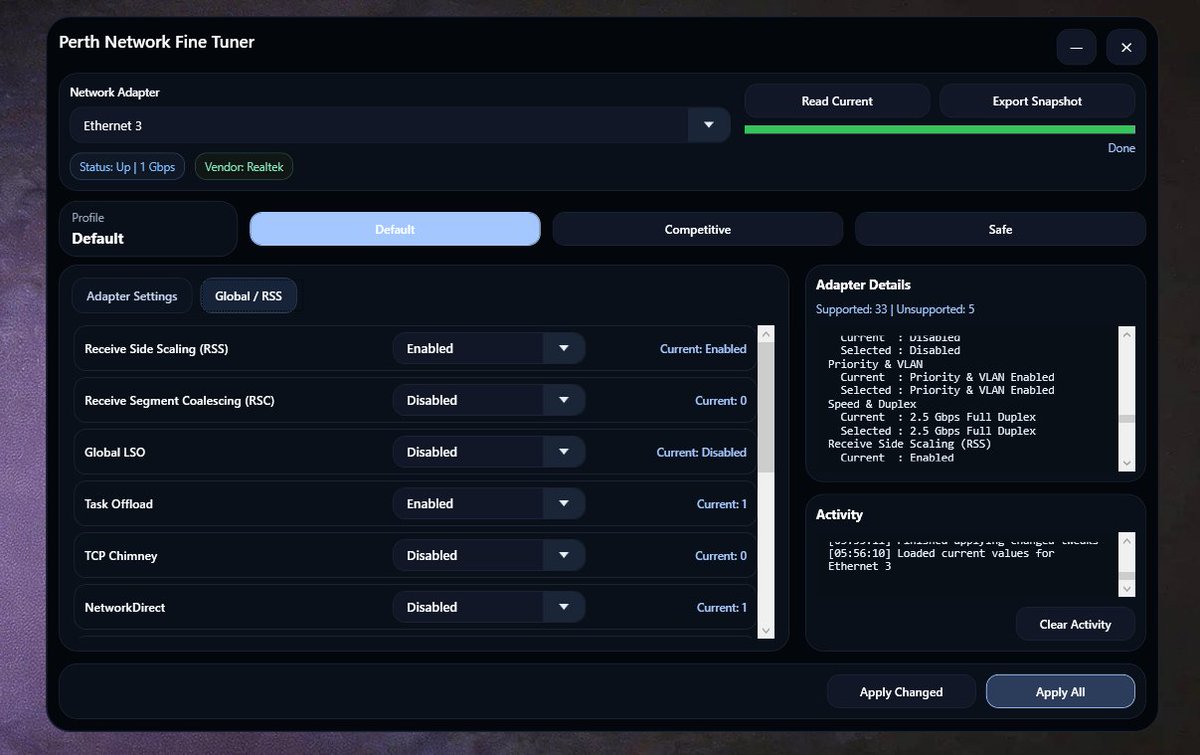Open Global LSO value dropdown
This screenshot has height=755, width=1200.
(489, 452)
